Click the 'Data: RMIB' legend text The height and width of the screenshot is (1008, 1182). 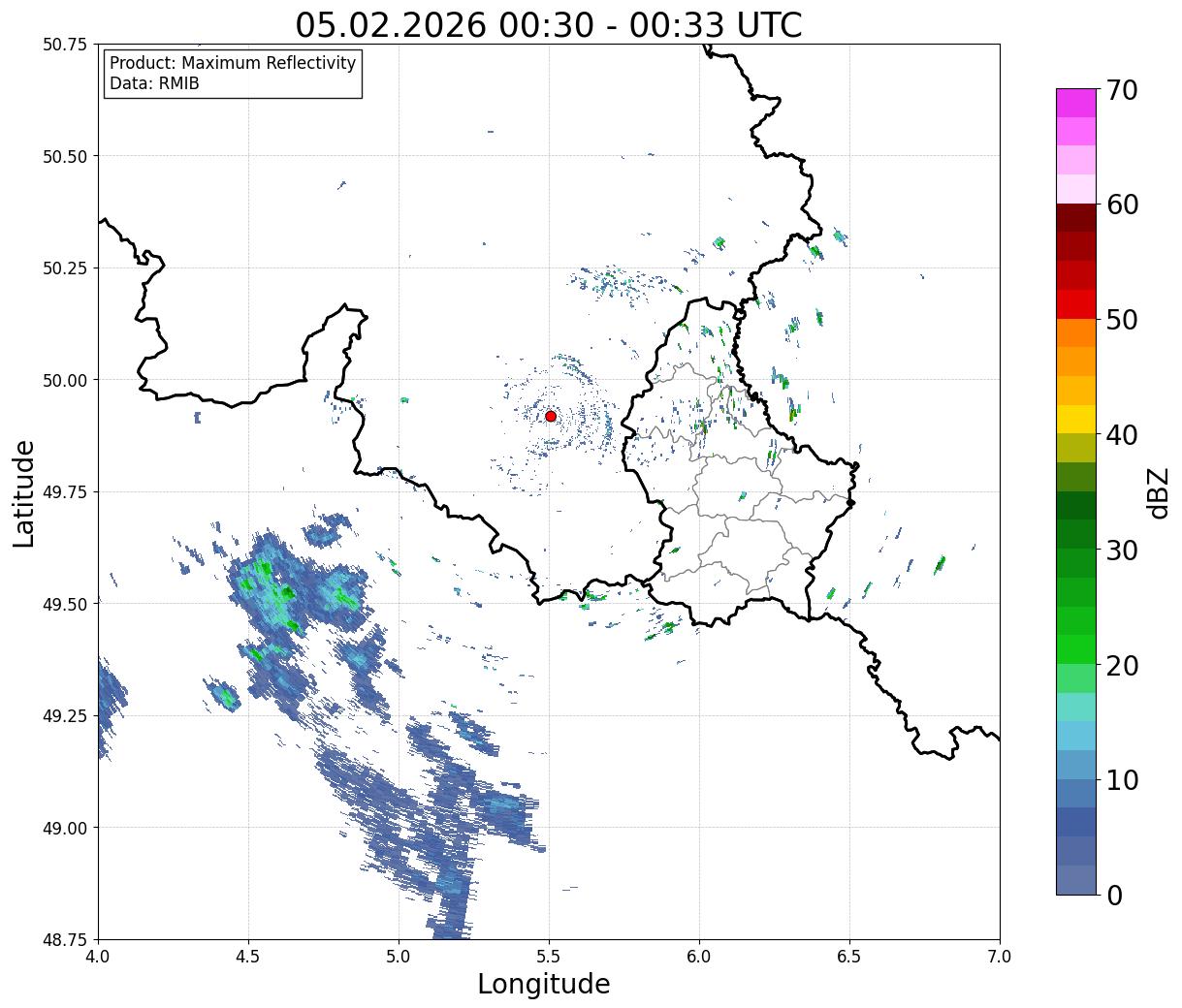click(154, 84)
